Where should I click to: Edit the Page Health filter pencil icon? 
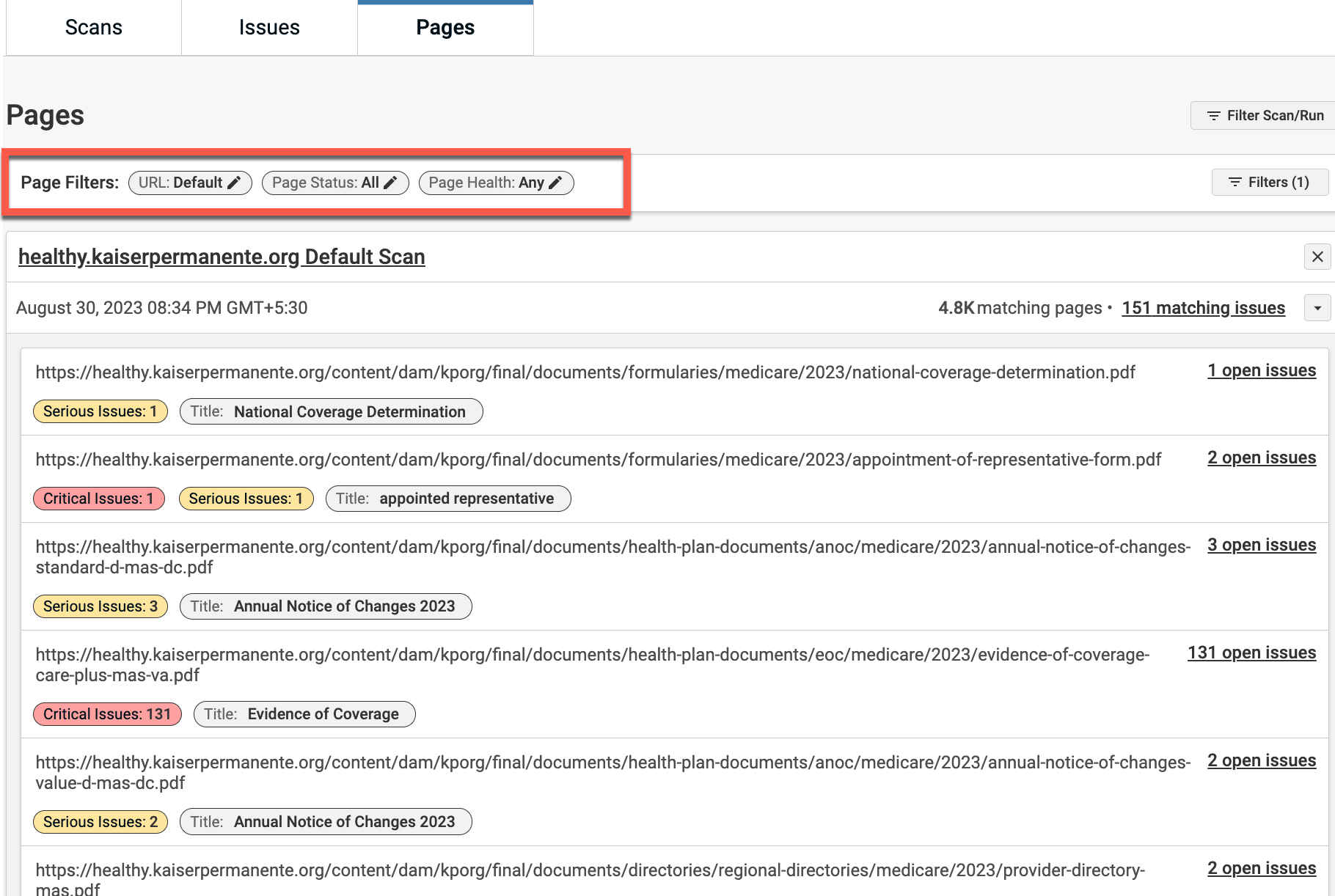[556, 183]
